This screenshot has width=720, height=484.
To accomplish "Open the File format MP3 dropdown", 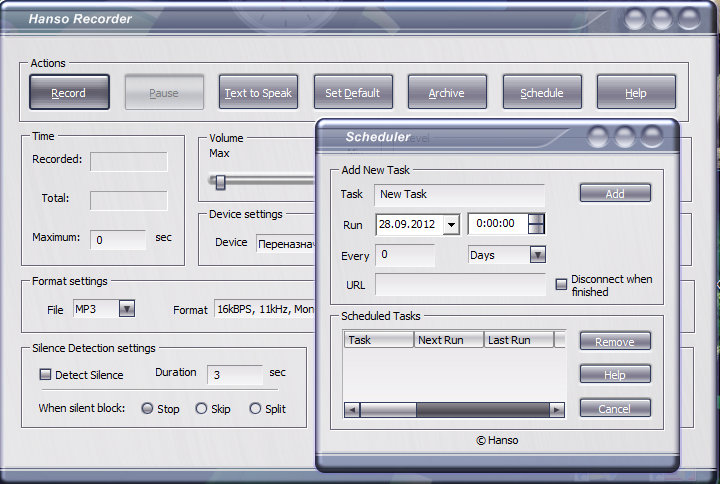I will point(127,309).
